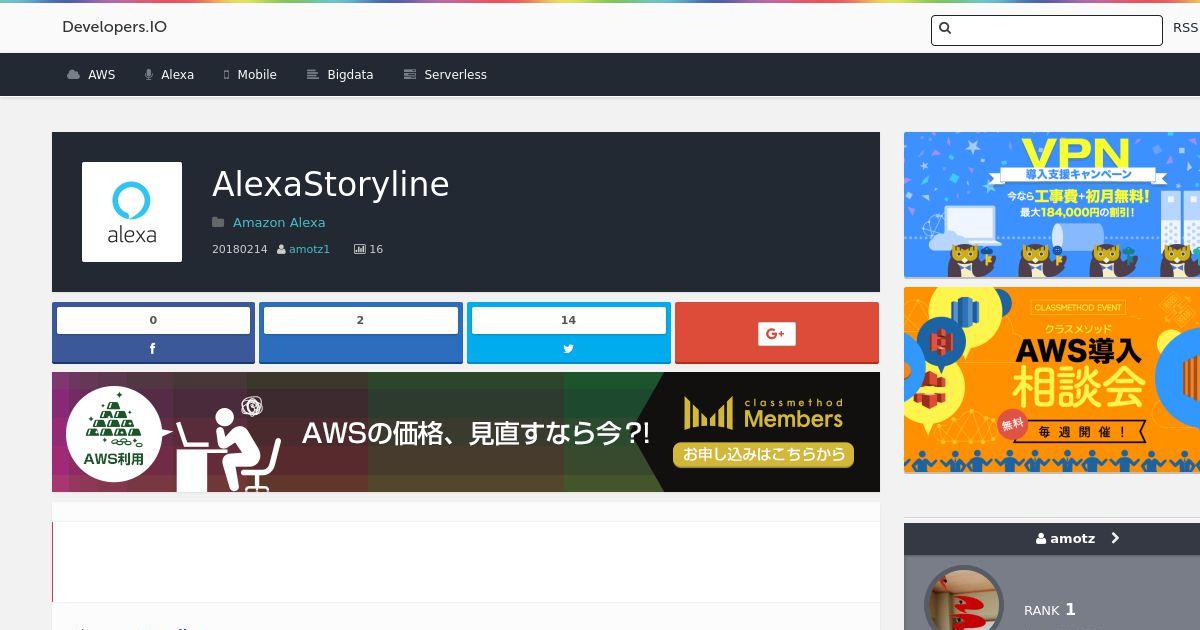Screen dimensions: 1200x630
Task: Click the alexa logo thumbnail
Action: 132,212
